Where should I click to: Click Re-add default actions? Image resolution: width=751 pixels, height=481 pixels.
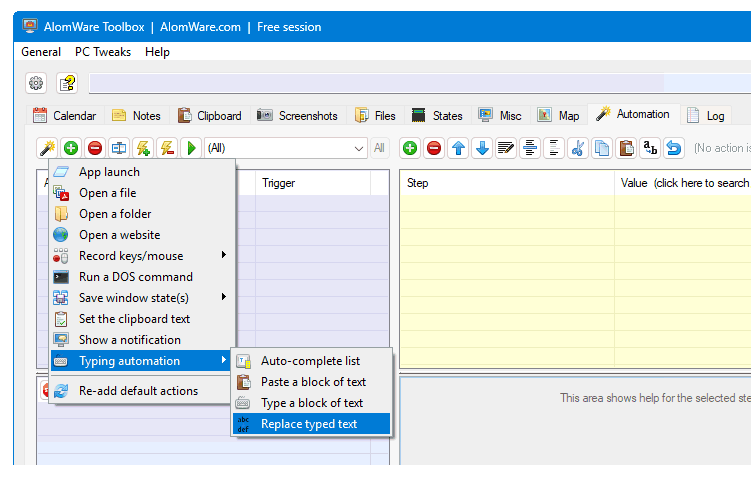(138, 391)
